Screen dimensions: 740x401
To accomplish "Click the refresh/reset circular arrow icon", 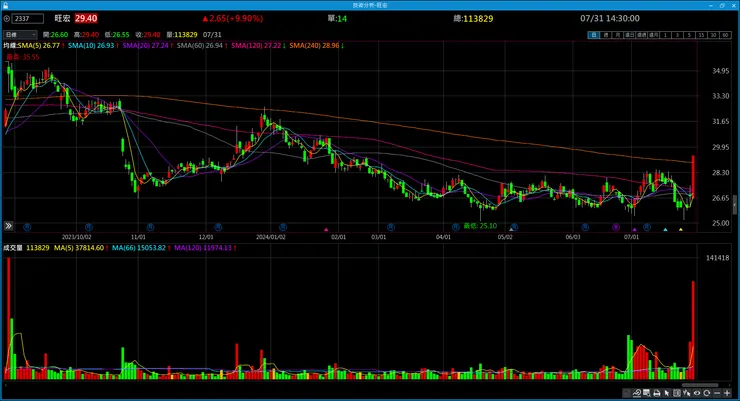I will pyautogui.click(x=706, y=393).
